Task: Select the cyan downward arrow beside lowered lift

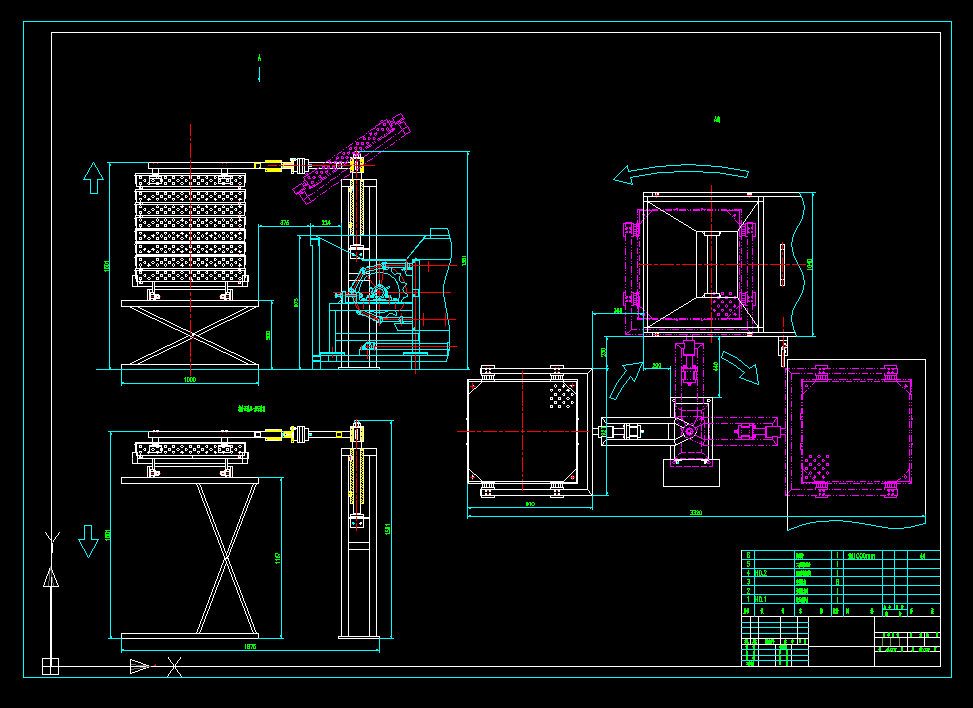Action: click(89, 541)
